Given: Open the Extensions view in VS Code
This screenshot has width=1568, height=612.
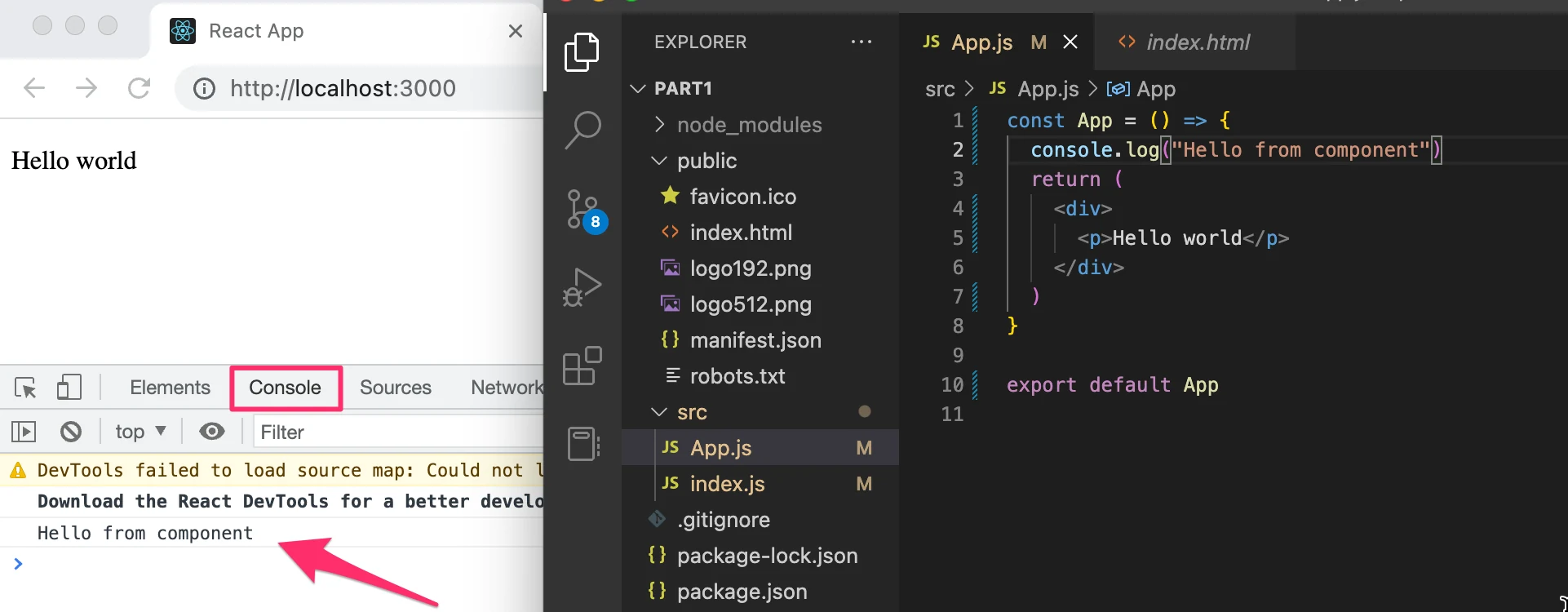Looking at the screenshot, I should coord(582,366).
